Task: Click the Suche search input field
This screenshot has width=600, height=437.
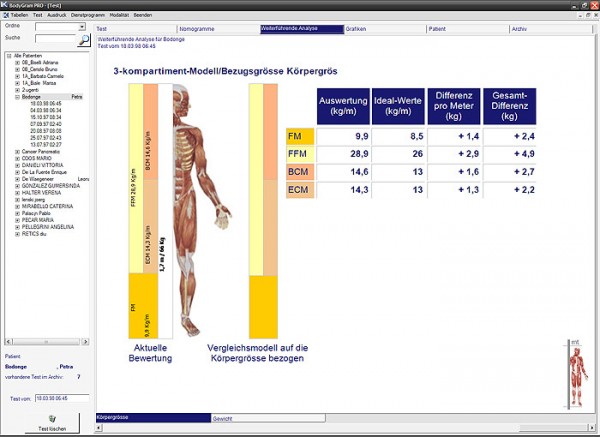Action: click(48, 40)
